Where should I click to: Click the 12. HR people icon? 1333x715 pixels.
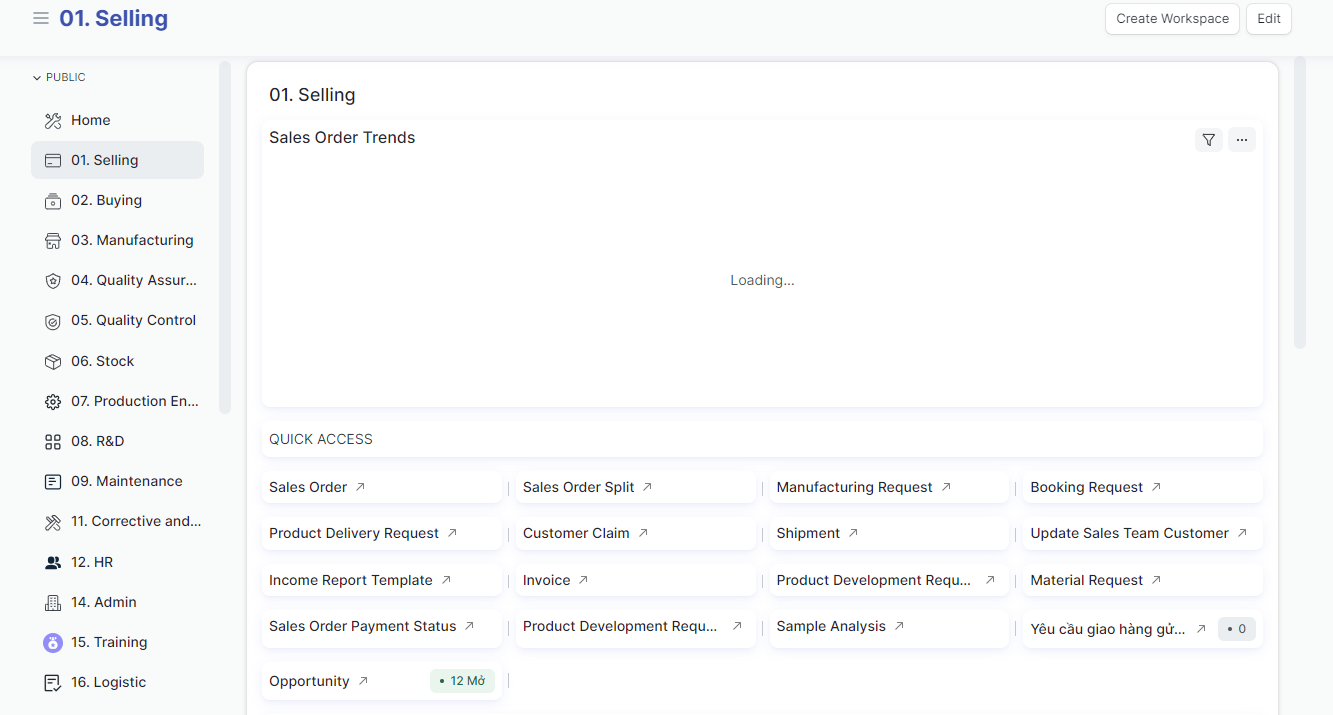pyautogui.click(x=53, y=563)
